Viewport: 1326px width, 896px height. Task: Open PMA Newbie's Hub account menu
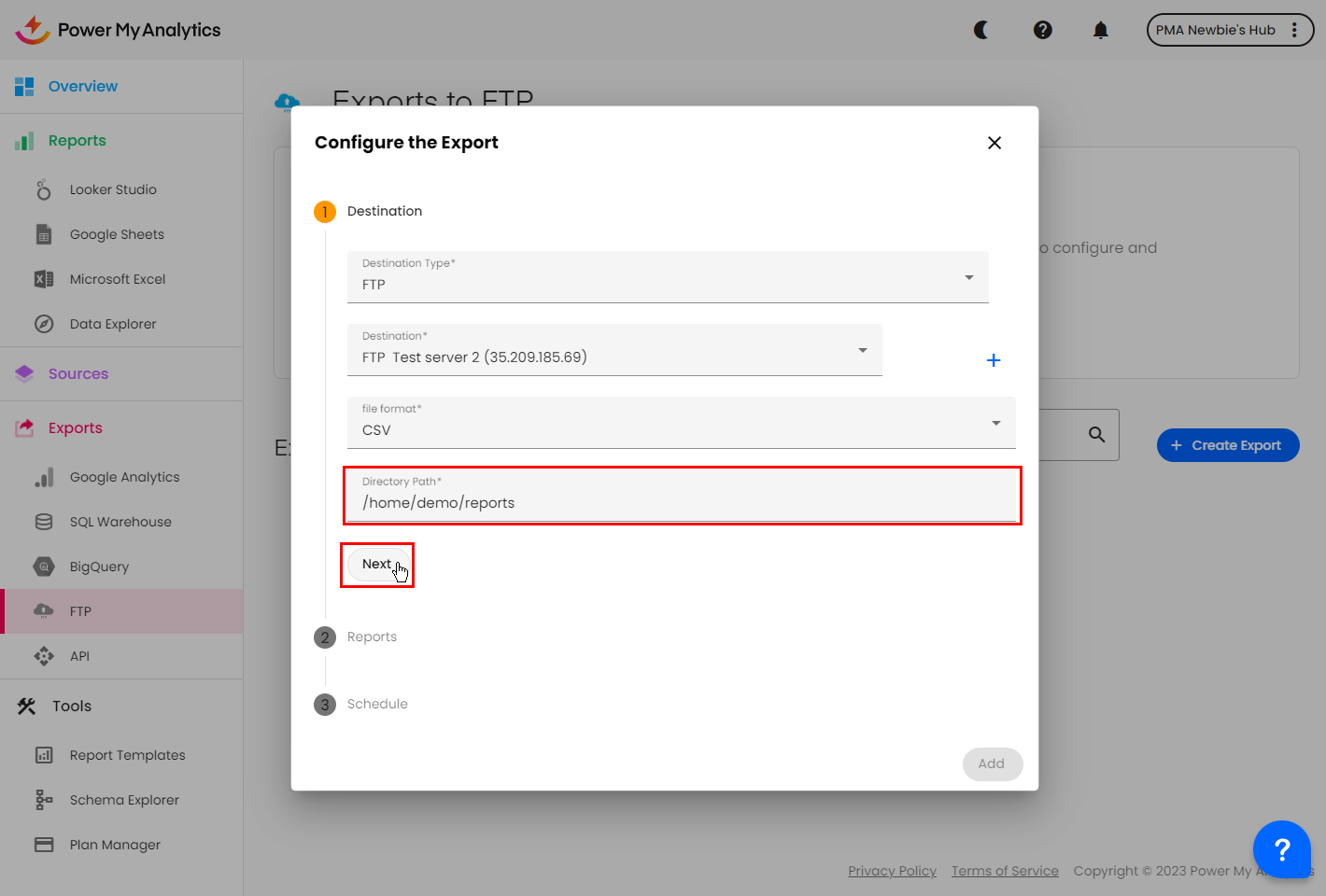1229,30
